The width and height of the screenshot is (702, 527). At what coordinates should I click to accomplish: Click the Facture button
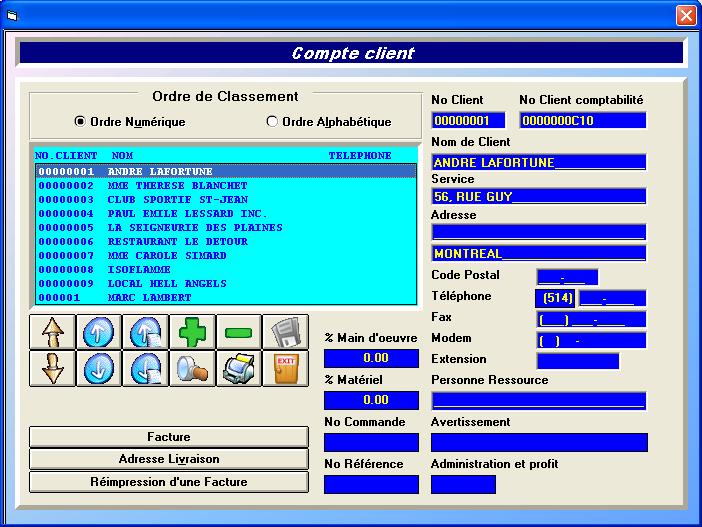click(x=169, y=437)
